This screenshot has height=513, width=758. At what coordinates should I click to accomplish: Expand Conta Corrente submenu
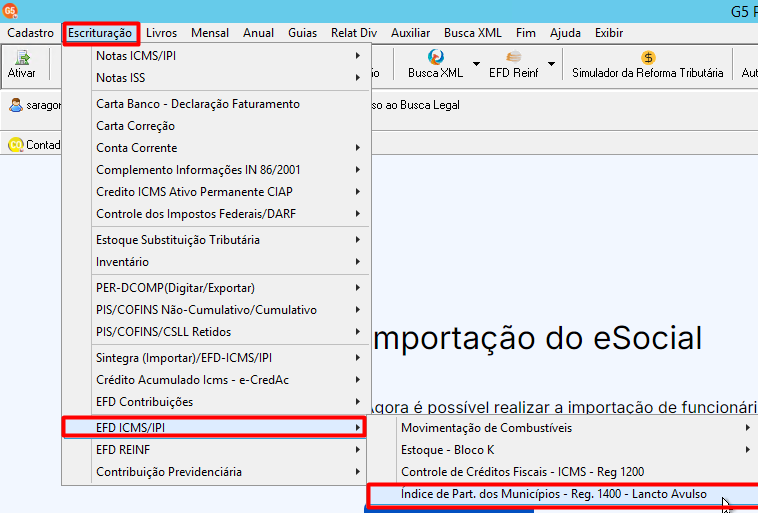pyautogui.click(x=216, y=147)
